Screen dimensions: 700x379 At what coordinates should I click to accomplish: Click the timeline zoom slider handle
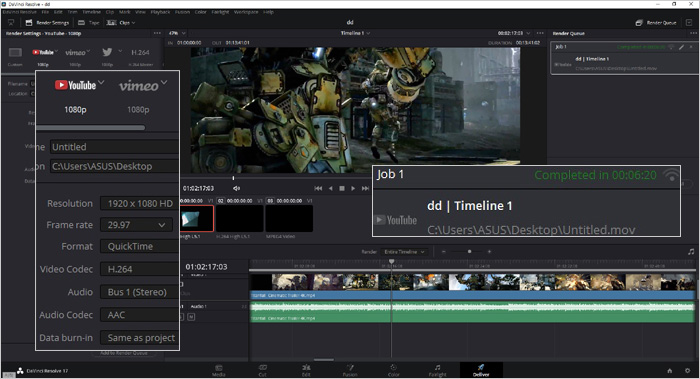pyautogui.click(x=469, y=252)
